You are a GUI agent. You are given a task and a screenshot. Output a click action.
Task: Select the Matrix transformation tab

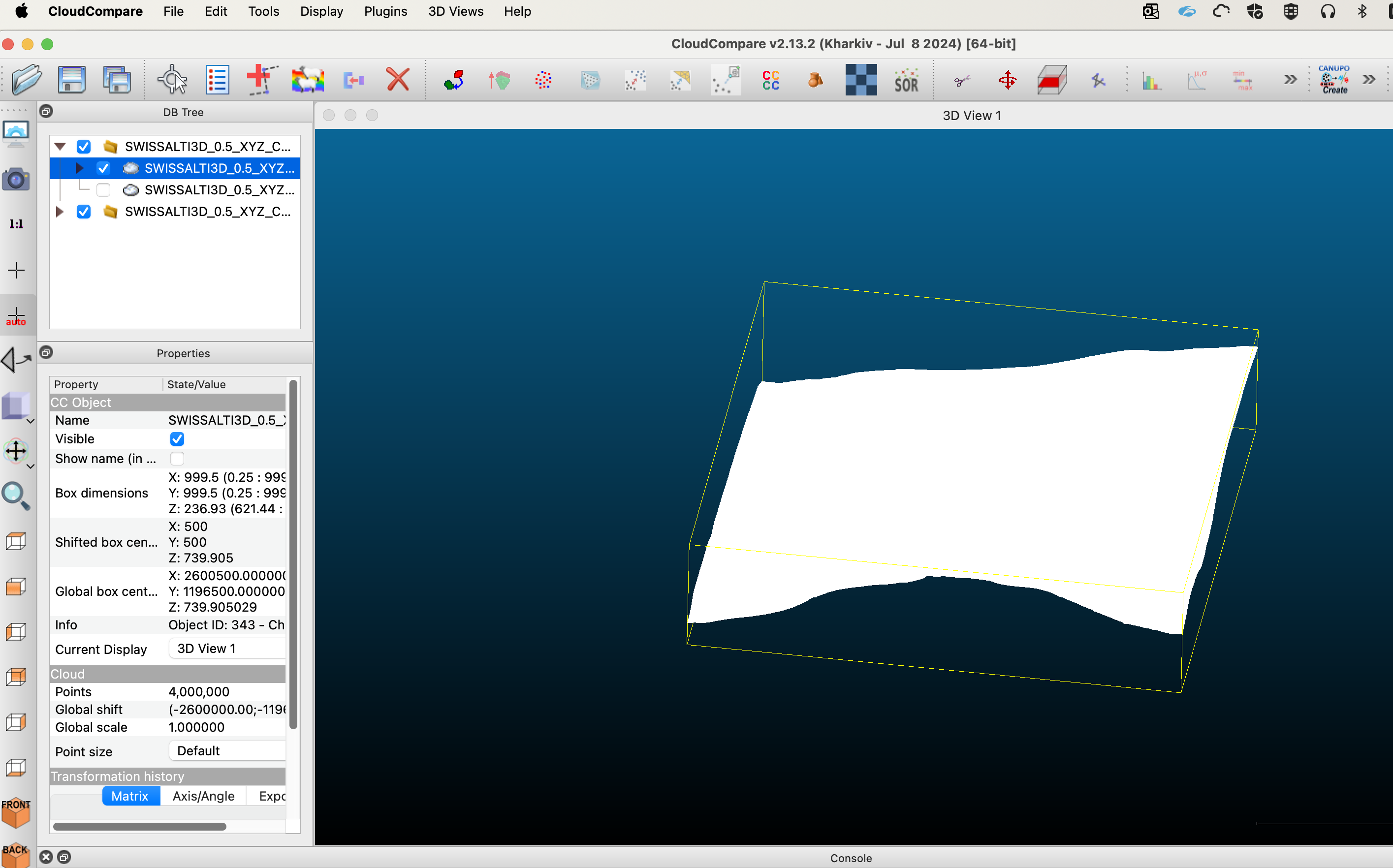(130, 796)
